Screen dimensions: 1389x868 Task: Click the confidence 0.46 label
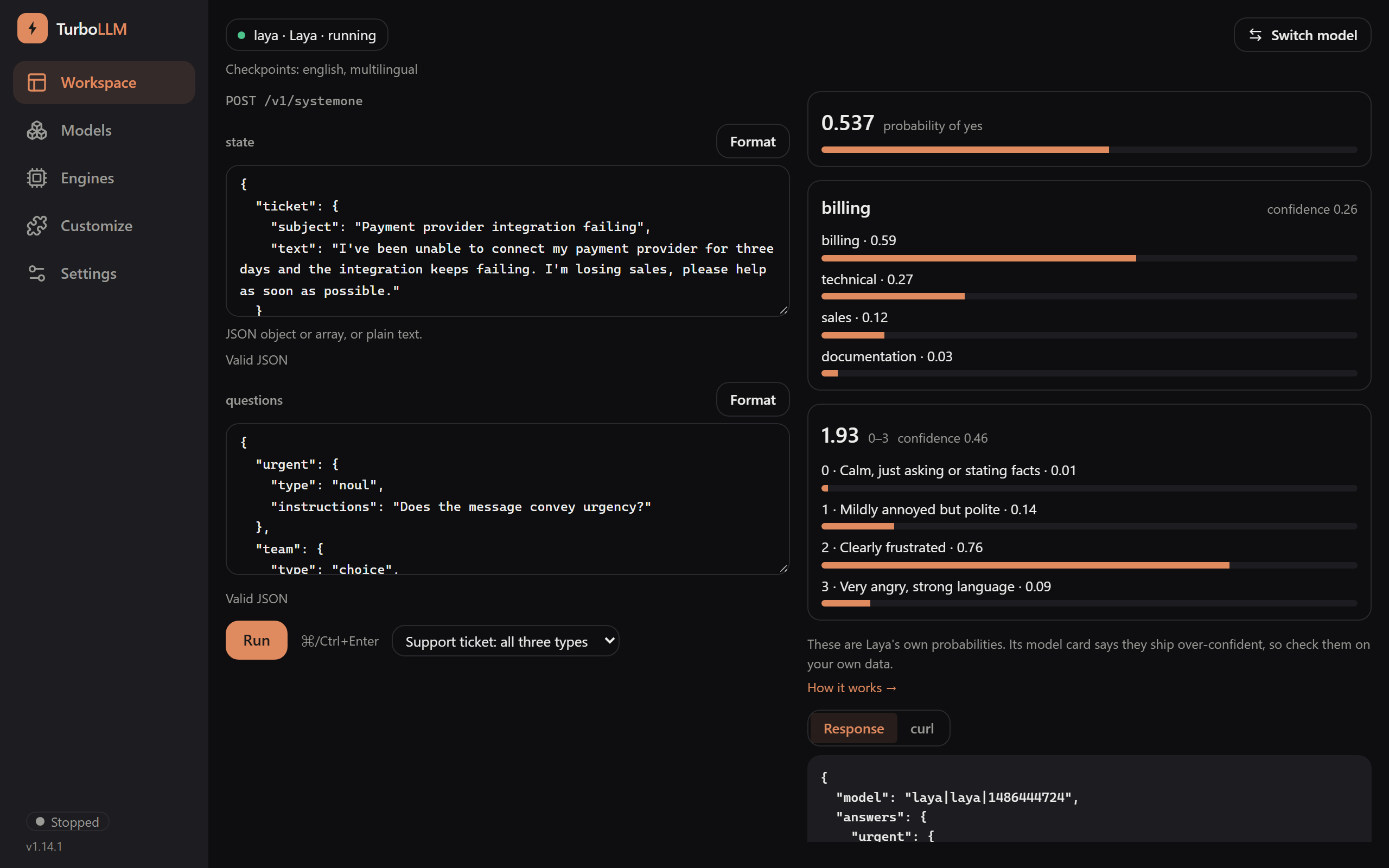(942, 438)
